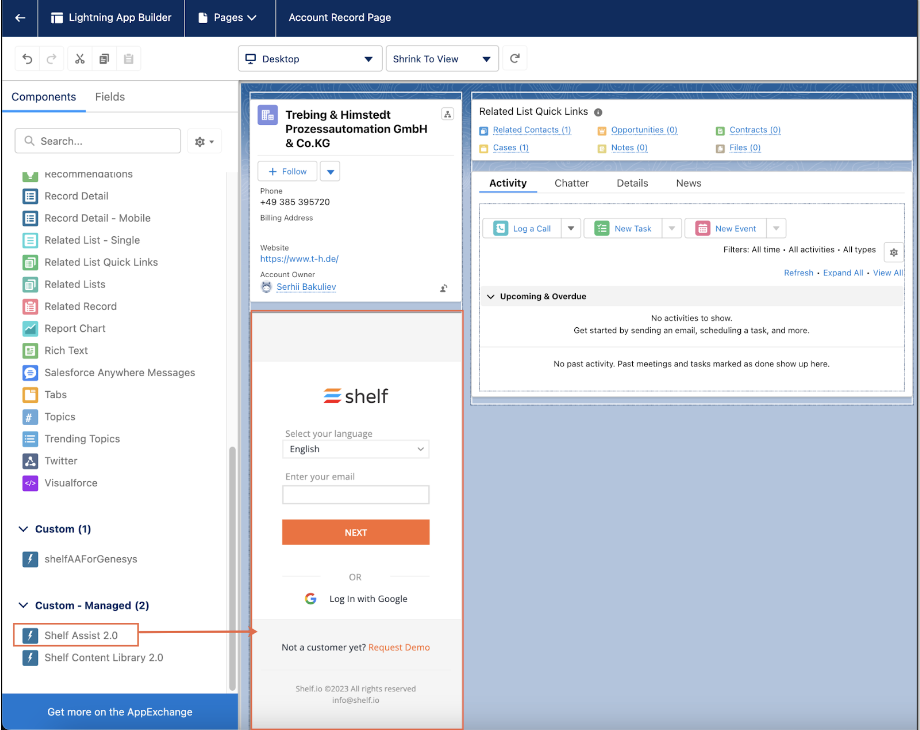The width and height of the screenshot is (920, 730).
Task: Select Record Detail component icon
Action: point(31,196)
